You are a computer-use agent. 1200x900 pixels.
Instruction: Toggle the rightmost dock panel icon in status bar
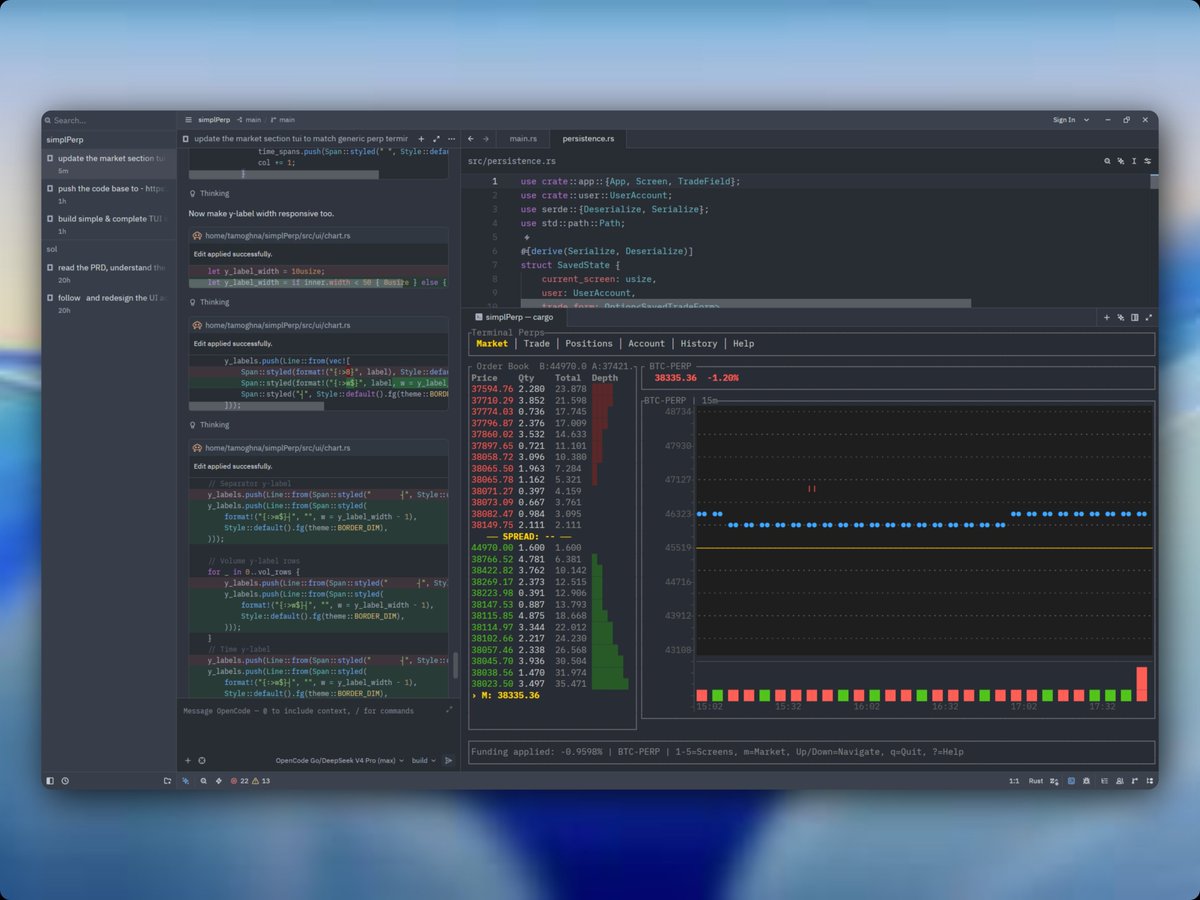coord(1148,780)
